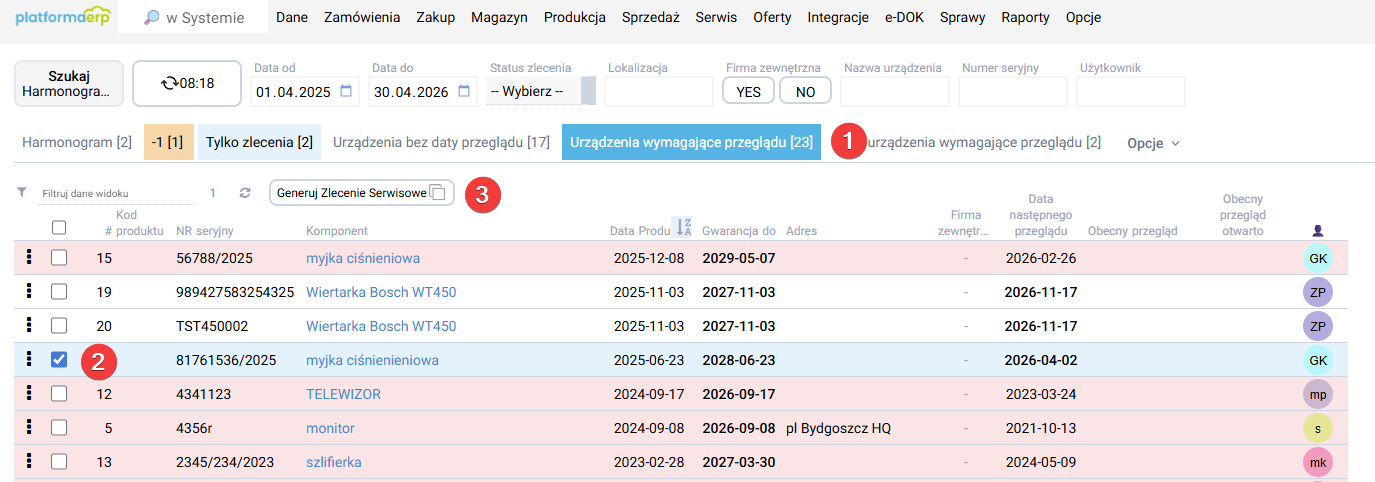Open the szlifierka component link
The image size is (1375, 482).
pyautogui.click(x=334, y=462)
